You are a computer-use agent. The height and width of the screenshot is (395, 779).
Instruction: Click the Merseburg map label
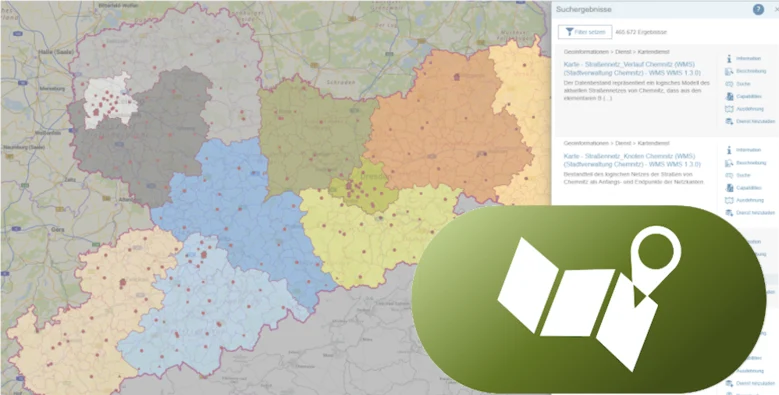click(53, 89)
